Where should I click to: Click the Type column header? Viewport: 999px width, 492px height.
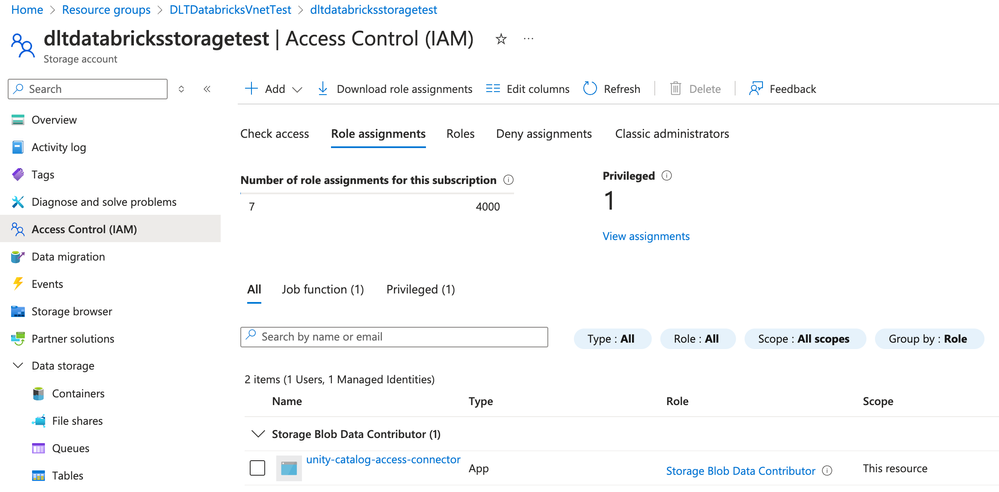point(480,402)
